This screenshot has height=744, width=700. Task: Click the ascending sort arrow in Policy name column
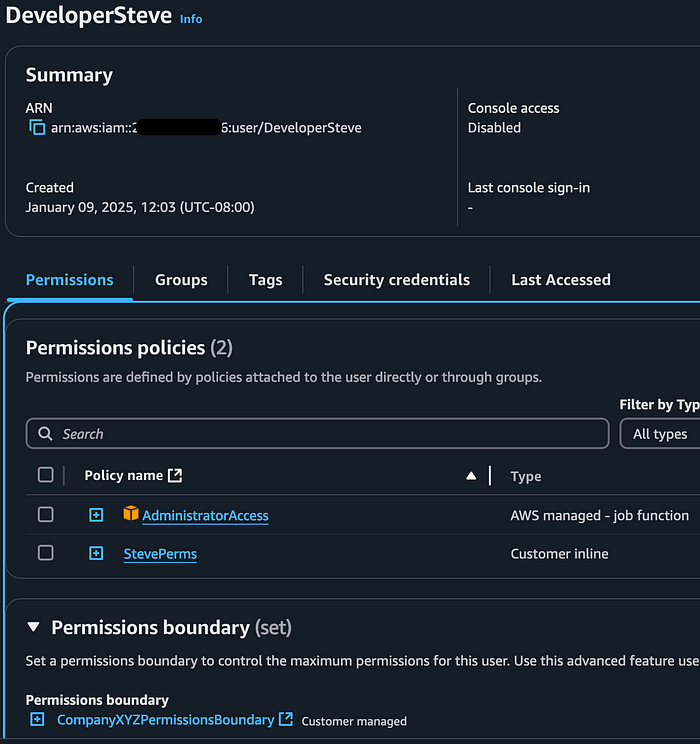coord(471,476)
